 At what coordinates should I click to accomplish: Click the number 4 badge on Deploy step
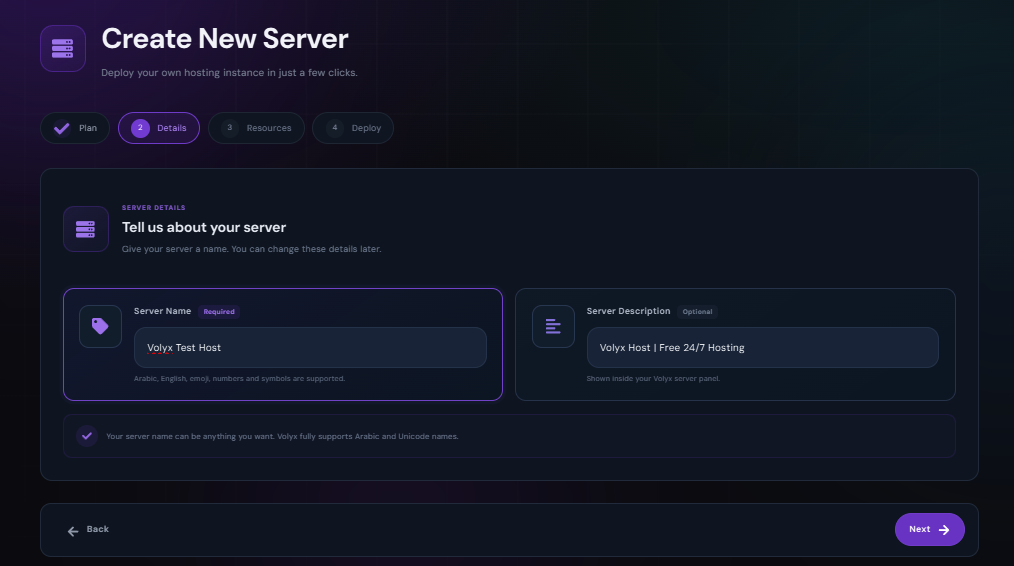[334, 128]
